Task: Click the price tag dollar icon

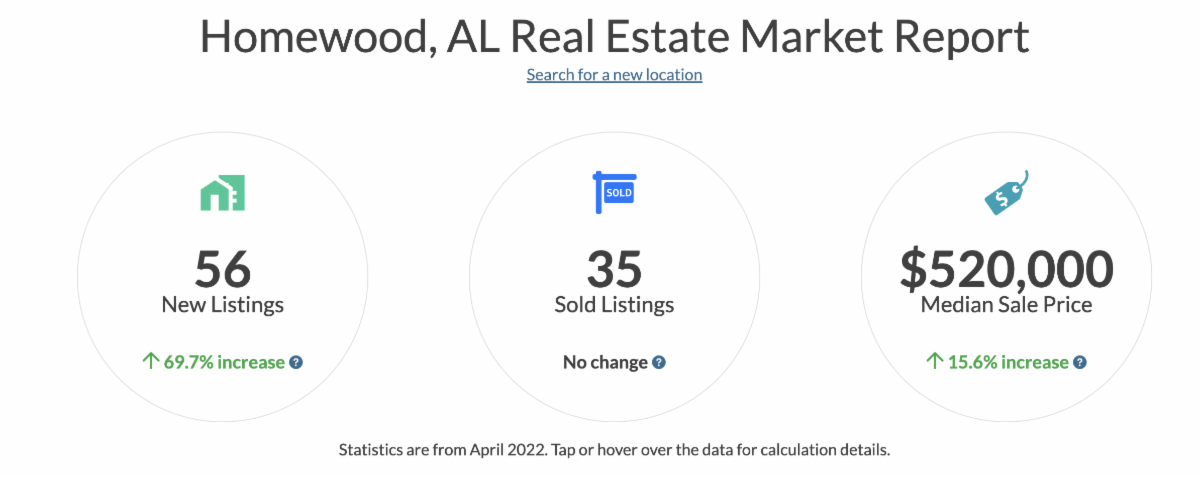Action: [x=1005, y=192]
